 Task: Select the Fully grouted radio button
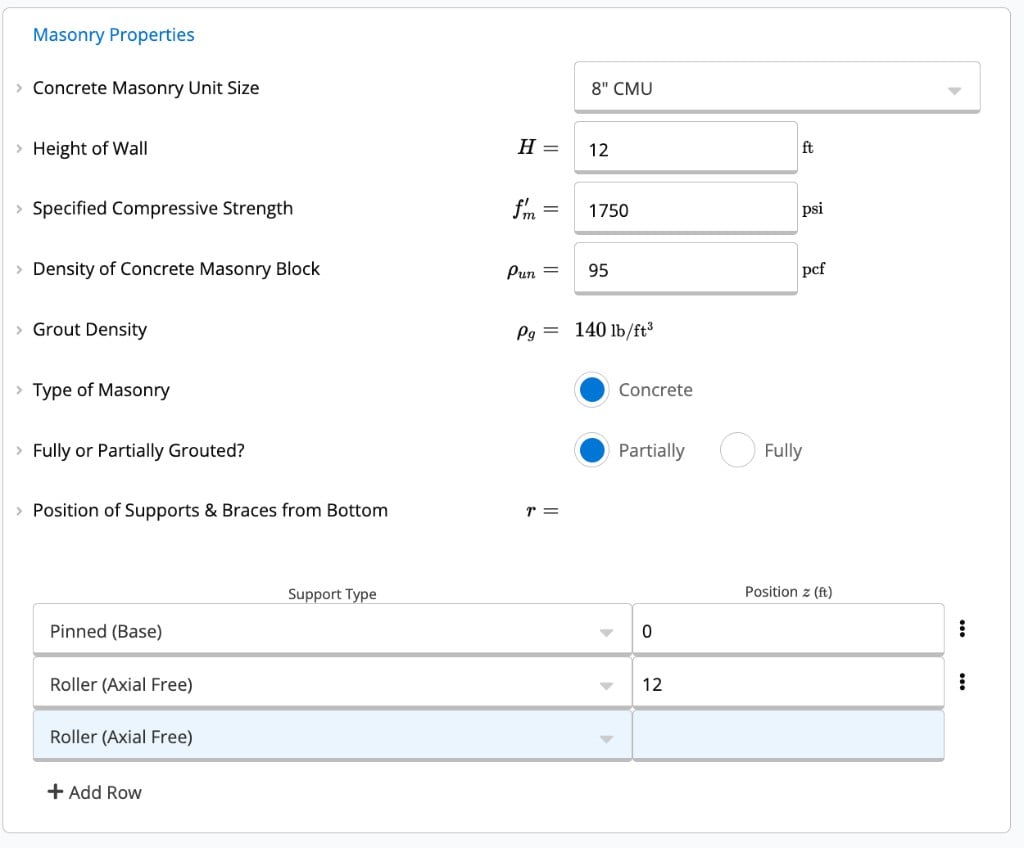pyautogui.click(x=737, y=450)
